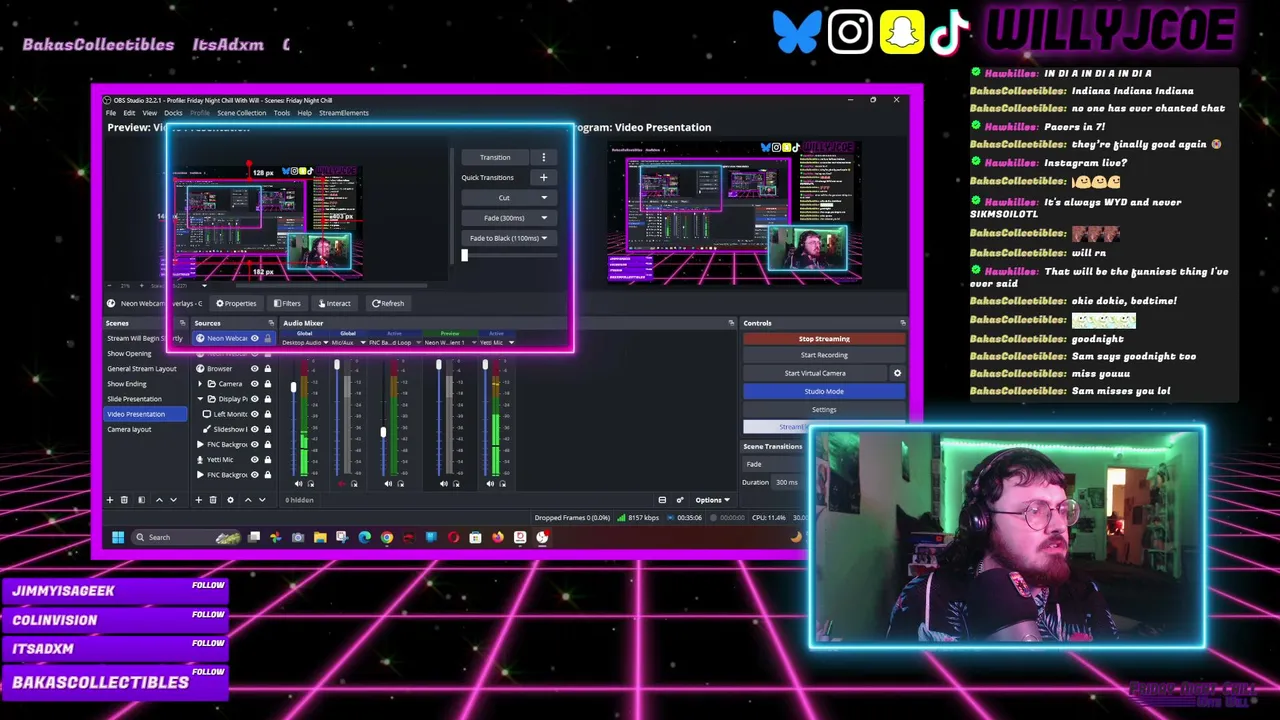The width and height of the screenshot is (1280, 720).
Task: Click the Transition button
Action: pyautogui.click(x=495, y=157)
